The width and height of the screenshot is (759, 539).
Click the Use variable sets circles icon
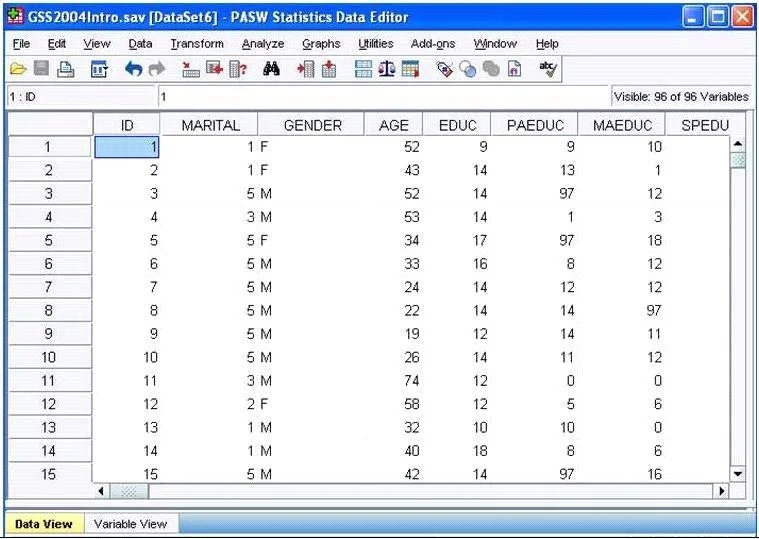[x=468, y=69]
